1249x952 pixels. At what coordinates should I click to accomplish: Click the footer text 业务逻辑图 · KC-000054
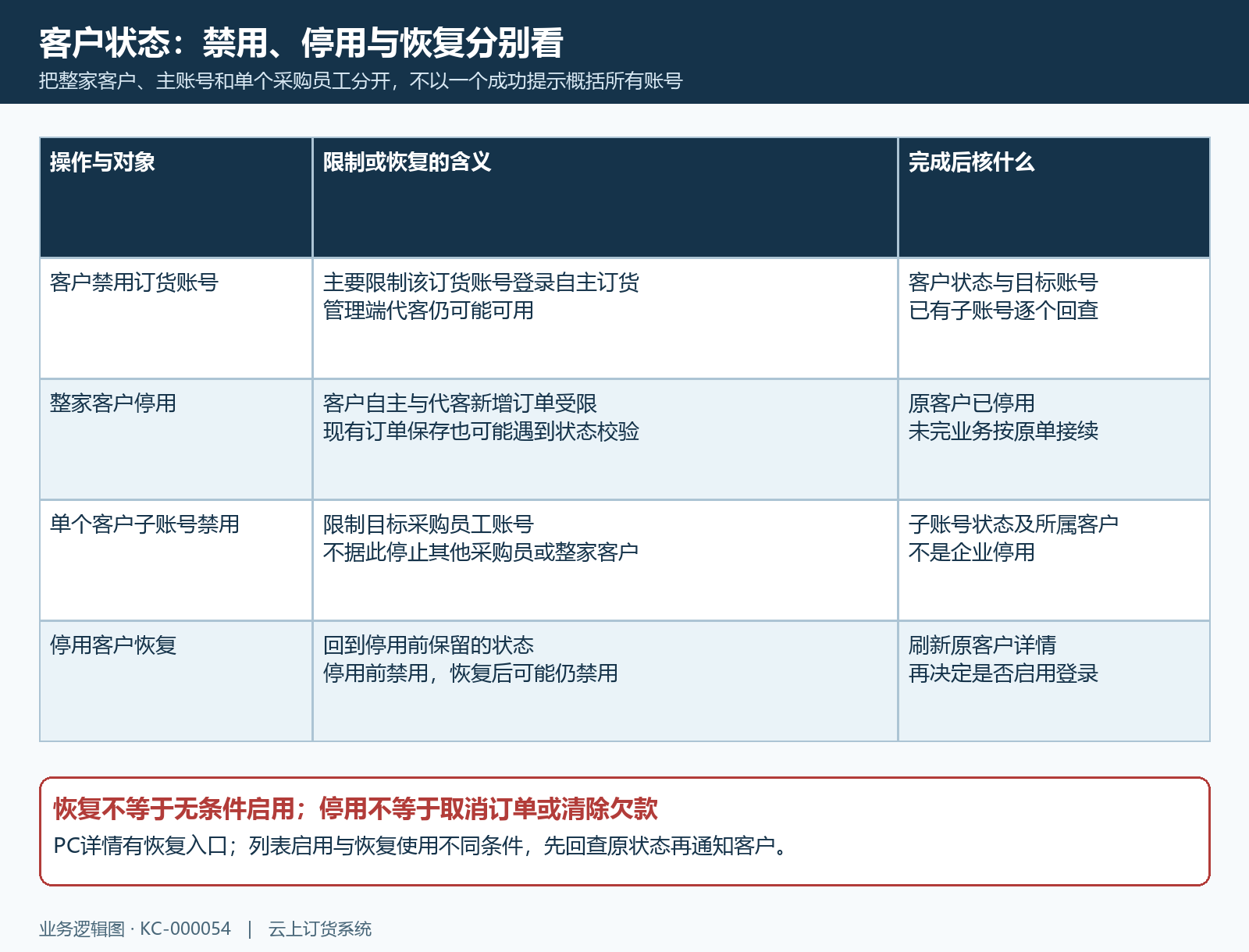coord(135,929)
